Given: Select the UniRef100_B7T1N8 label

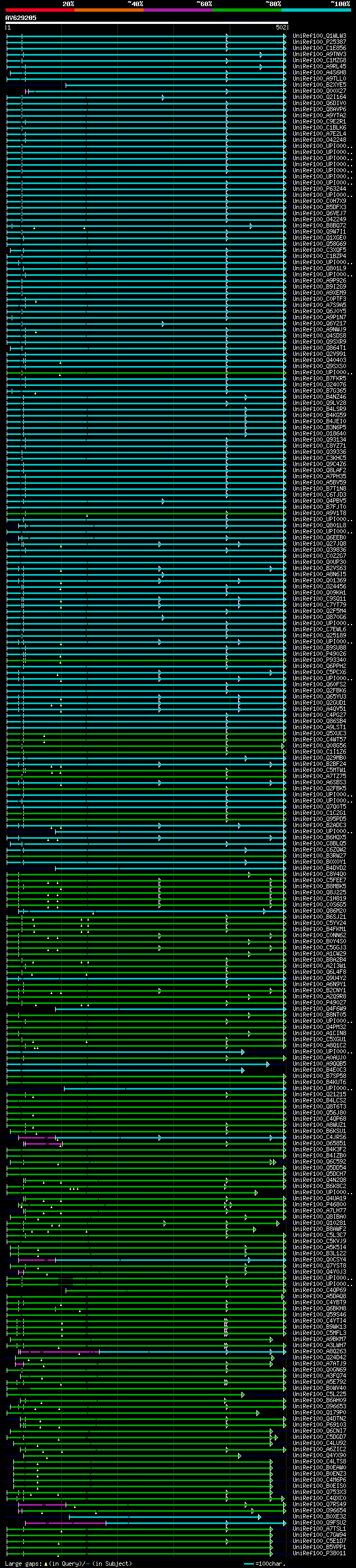Looking at the screenshot, I should [x=319, y=489].
